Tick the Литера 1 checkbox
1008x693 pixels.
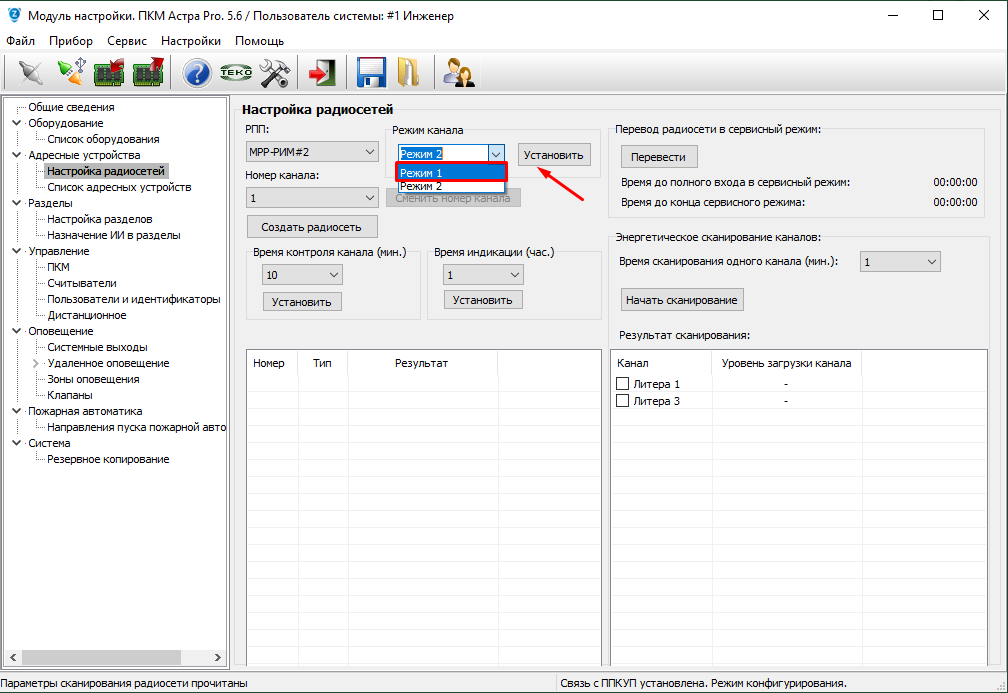622,384
